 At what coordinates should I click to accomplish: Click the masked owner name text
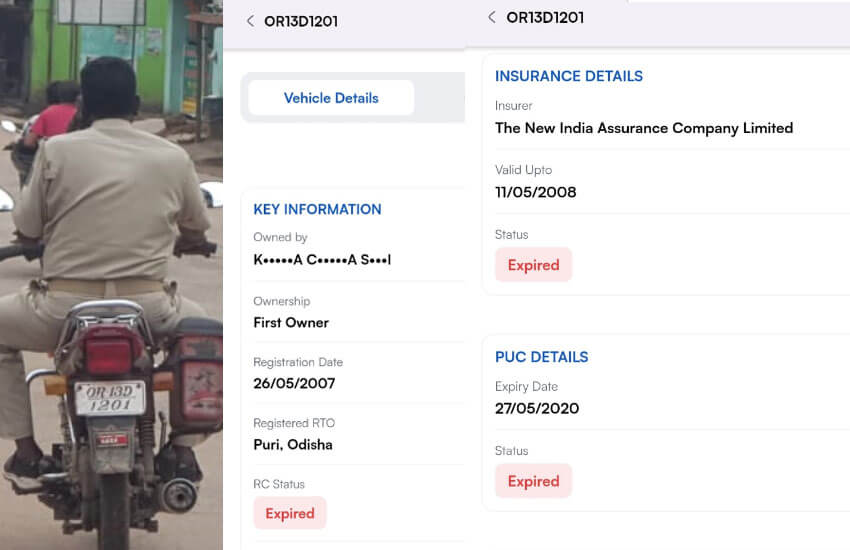click(322, 260)
